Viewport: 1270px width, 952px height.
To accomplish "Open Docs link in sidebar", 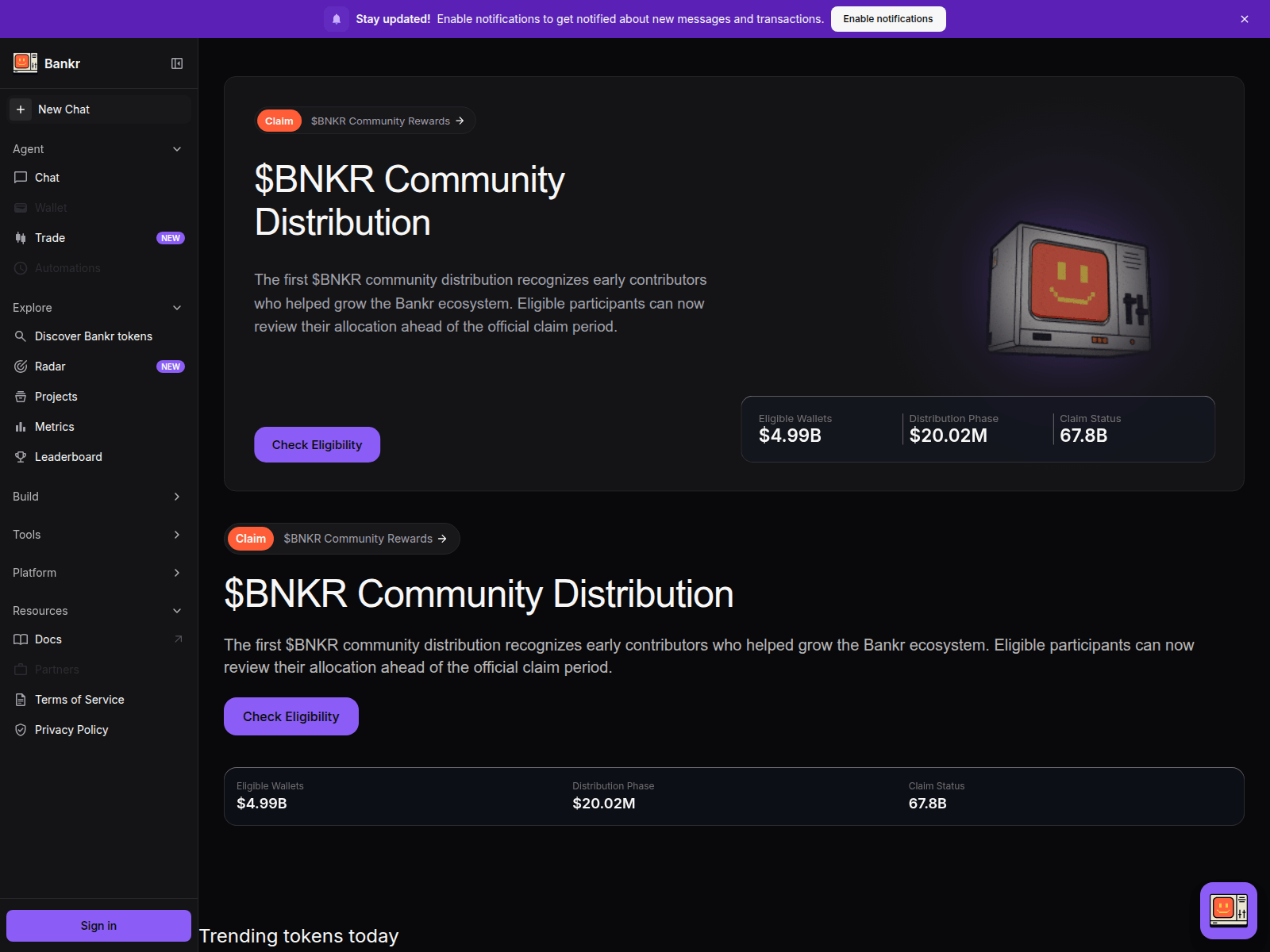I will [x=98, y=639].
